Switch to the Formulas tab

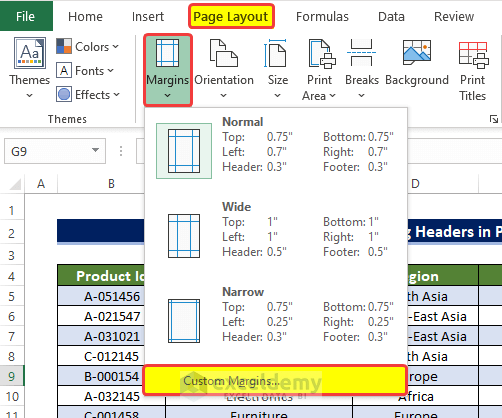[x=322, y=16]
